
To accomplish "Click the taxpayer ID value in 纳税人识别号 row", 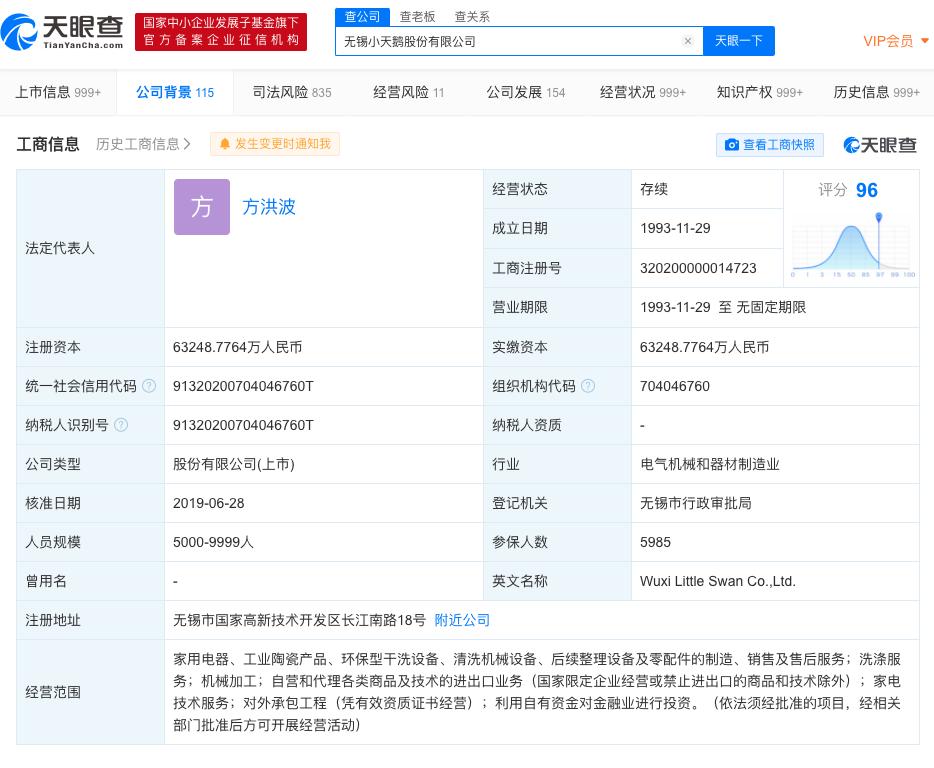I will point(243,425).
